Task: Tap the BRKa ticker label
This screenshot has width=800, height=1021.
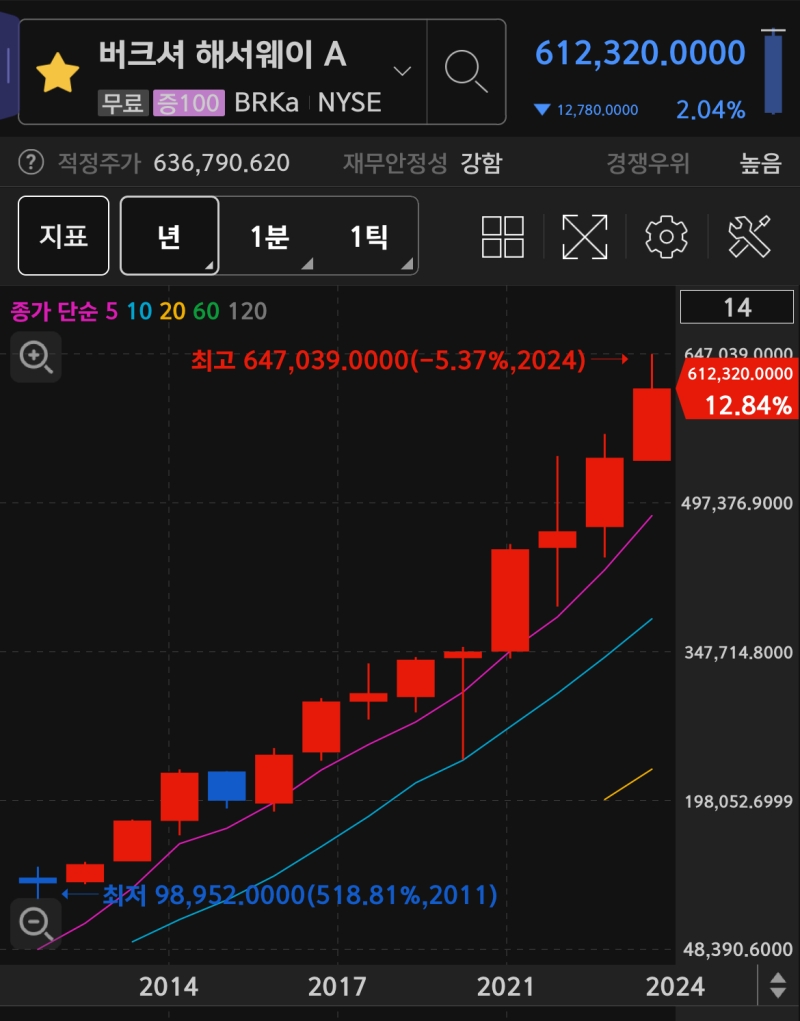Action: pyautogui.click(x=266, y=103)
